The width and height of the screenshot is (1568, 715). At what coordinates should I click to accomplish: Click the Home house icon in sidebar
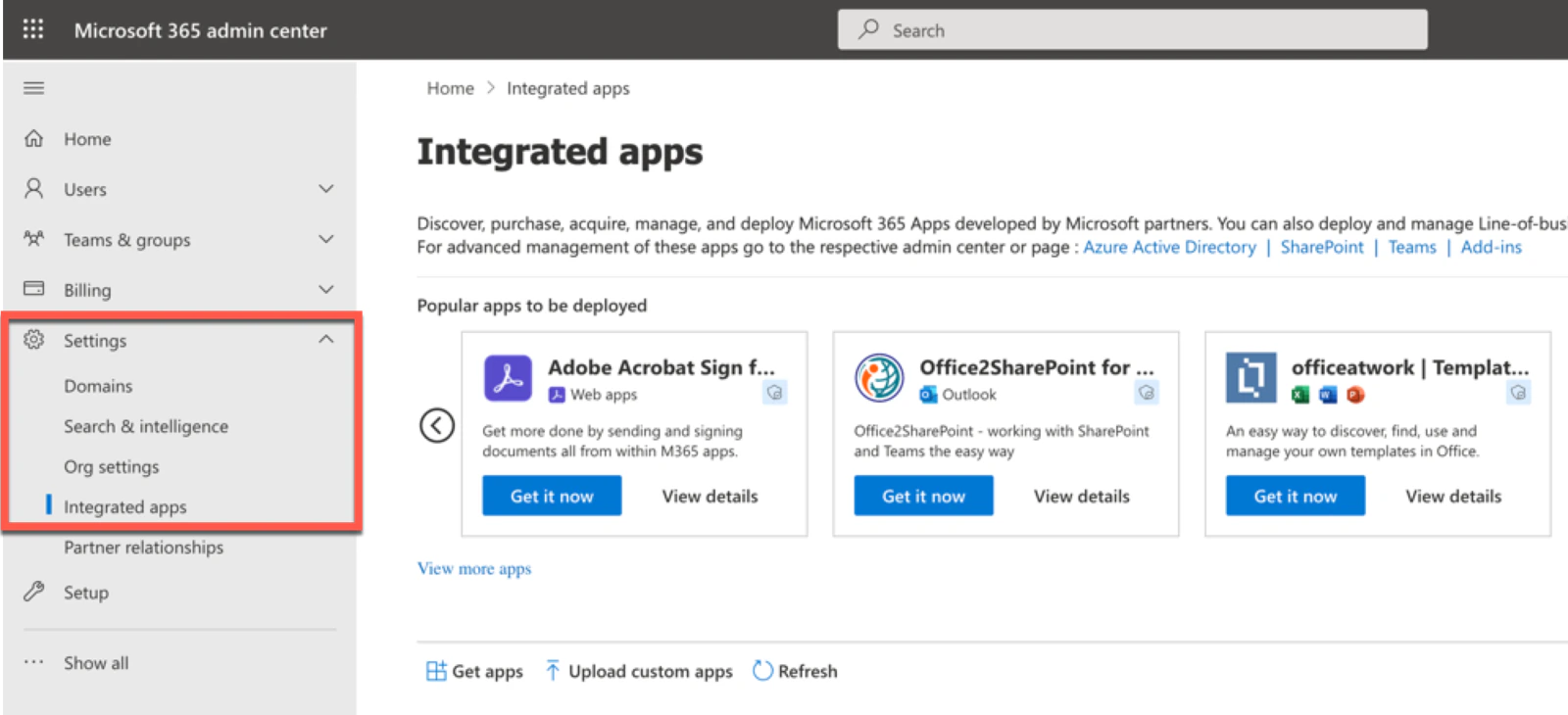(x=34, y=138)
